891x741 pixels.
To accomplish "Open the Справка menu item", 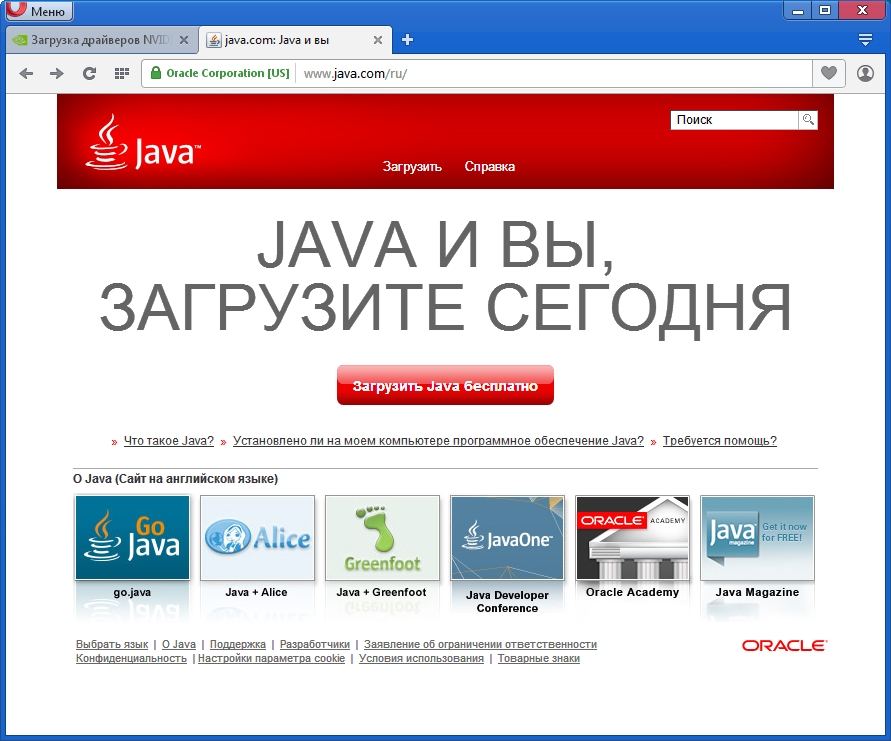I will pos(490,166).
